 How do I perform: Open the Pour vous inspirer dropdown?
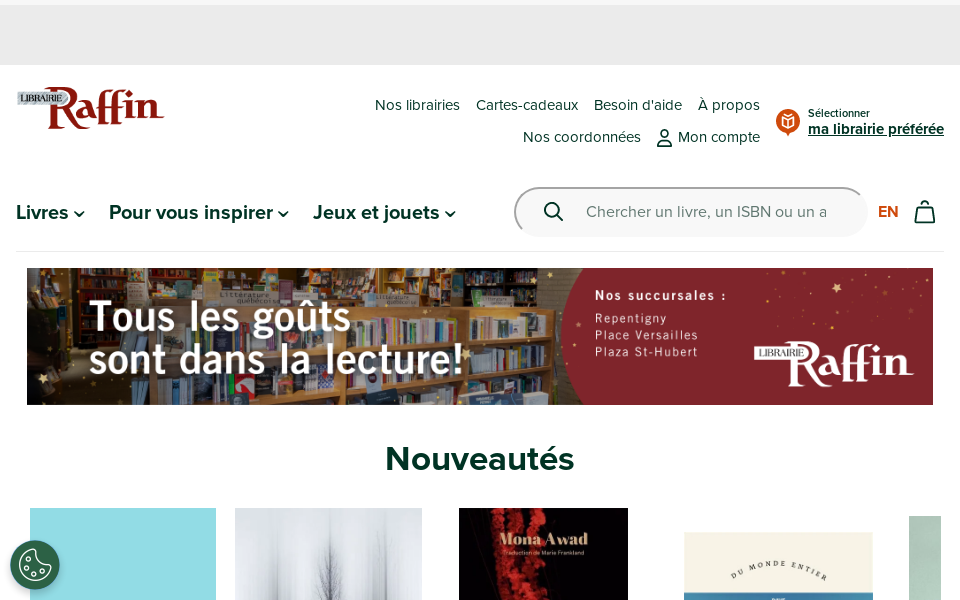pos(197,212)
